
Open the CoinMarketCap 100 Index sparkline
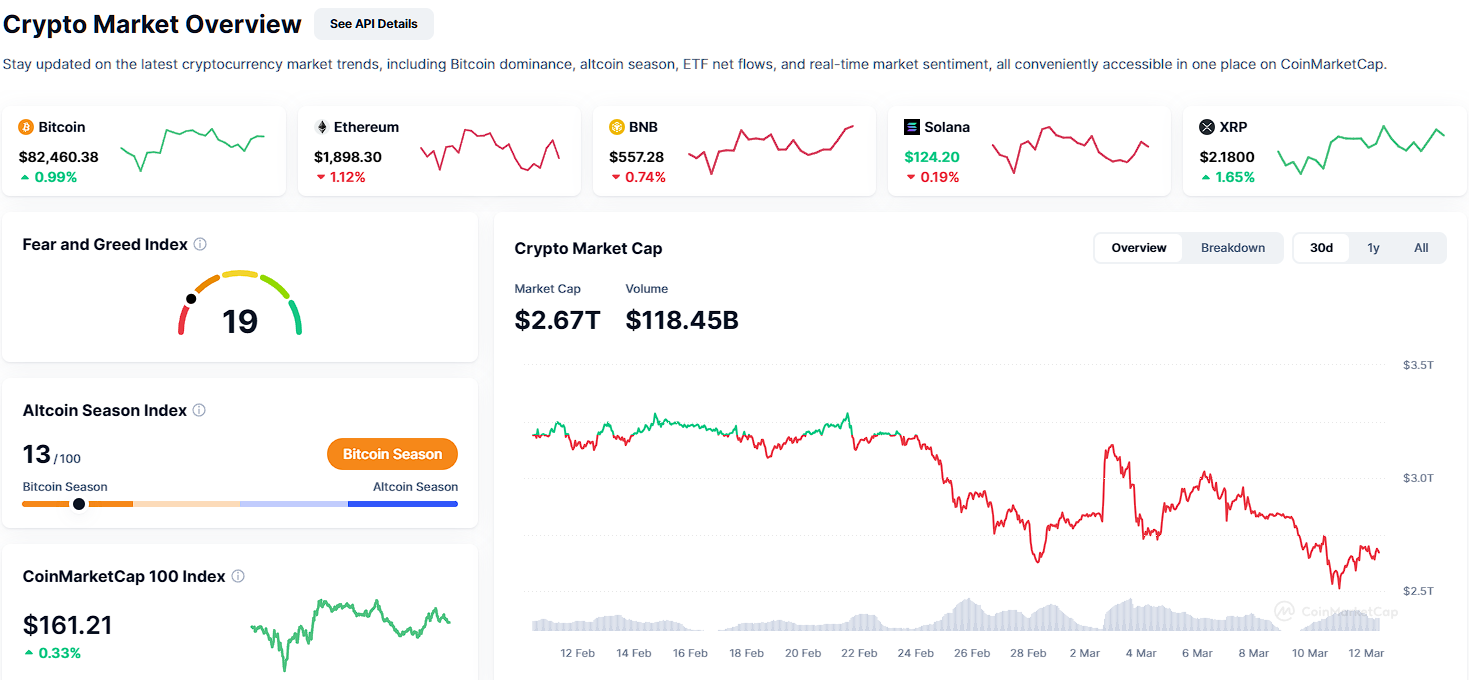(350, 628)
